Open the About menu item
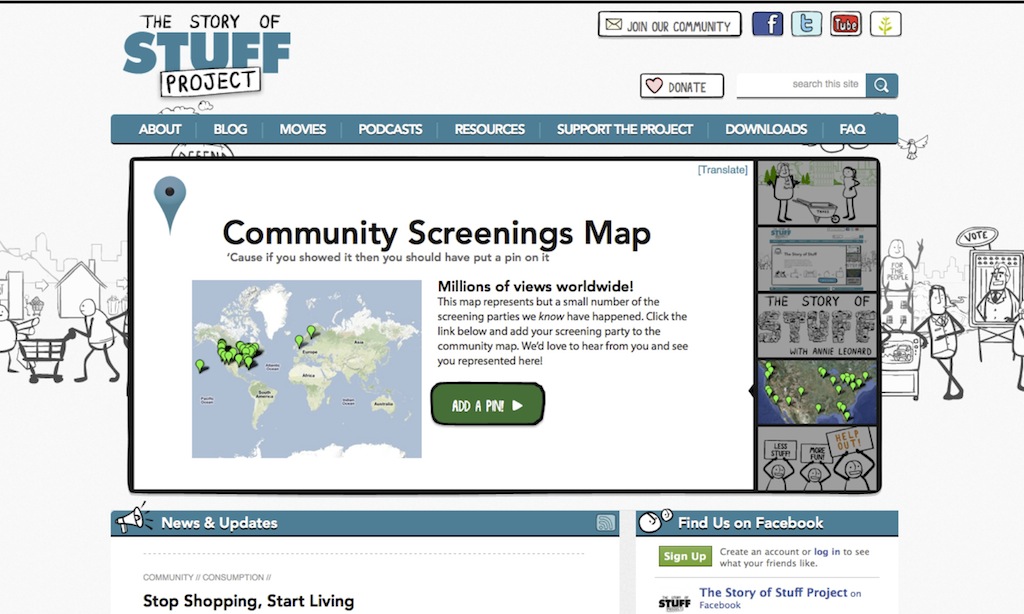1024x614 pixels. click(x=159, y=129)
